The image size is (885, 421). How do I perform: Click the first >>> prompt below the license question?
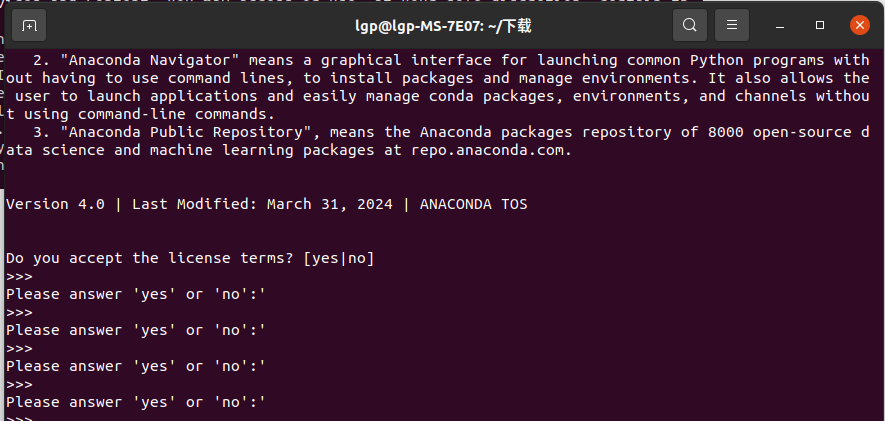pyautogui.click(x=19, y=277)
